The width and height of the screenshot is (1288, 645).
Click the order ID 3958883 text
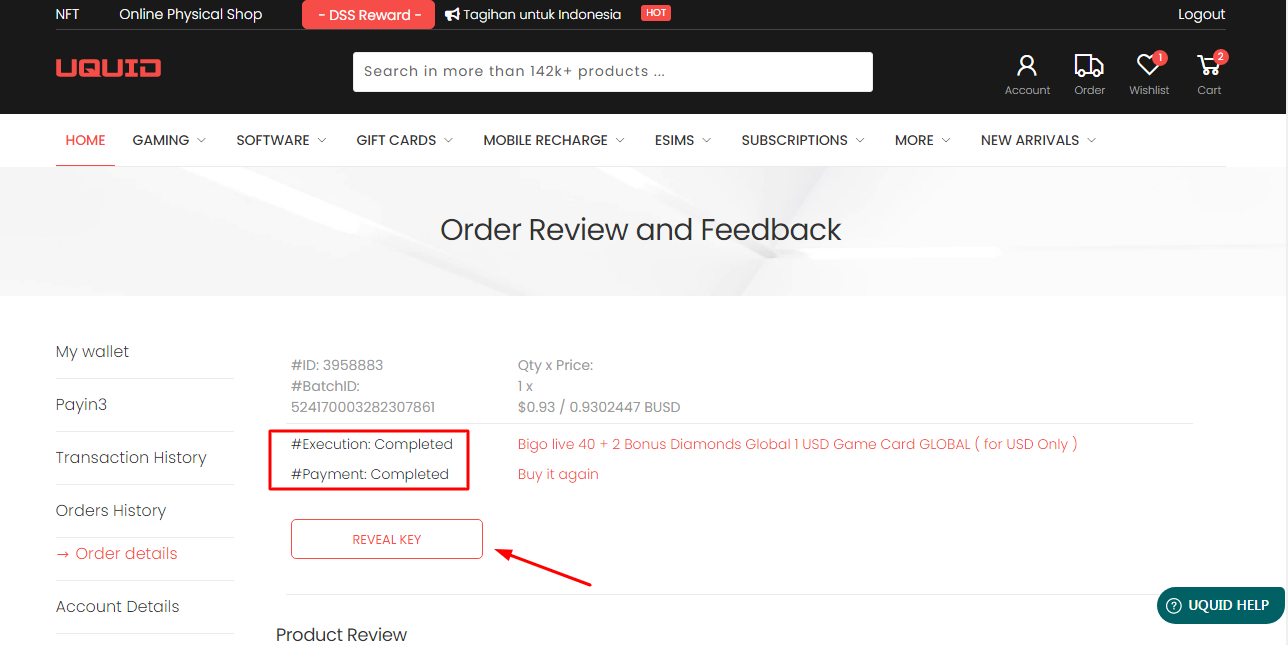coord(337,365)
